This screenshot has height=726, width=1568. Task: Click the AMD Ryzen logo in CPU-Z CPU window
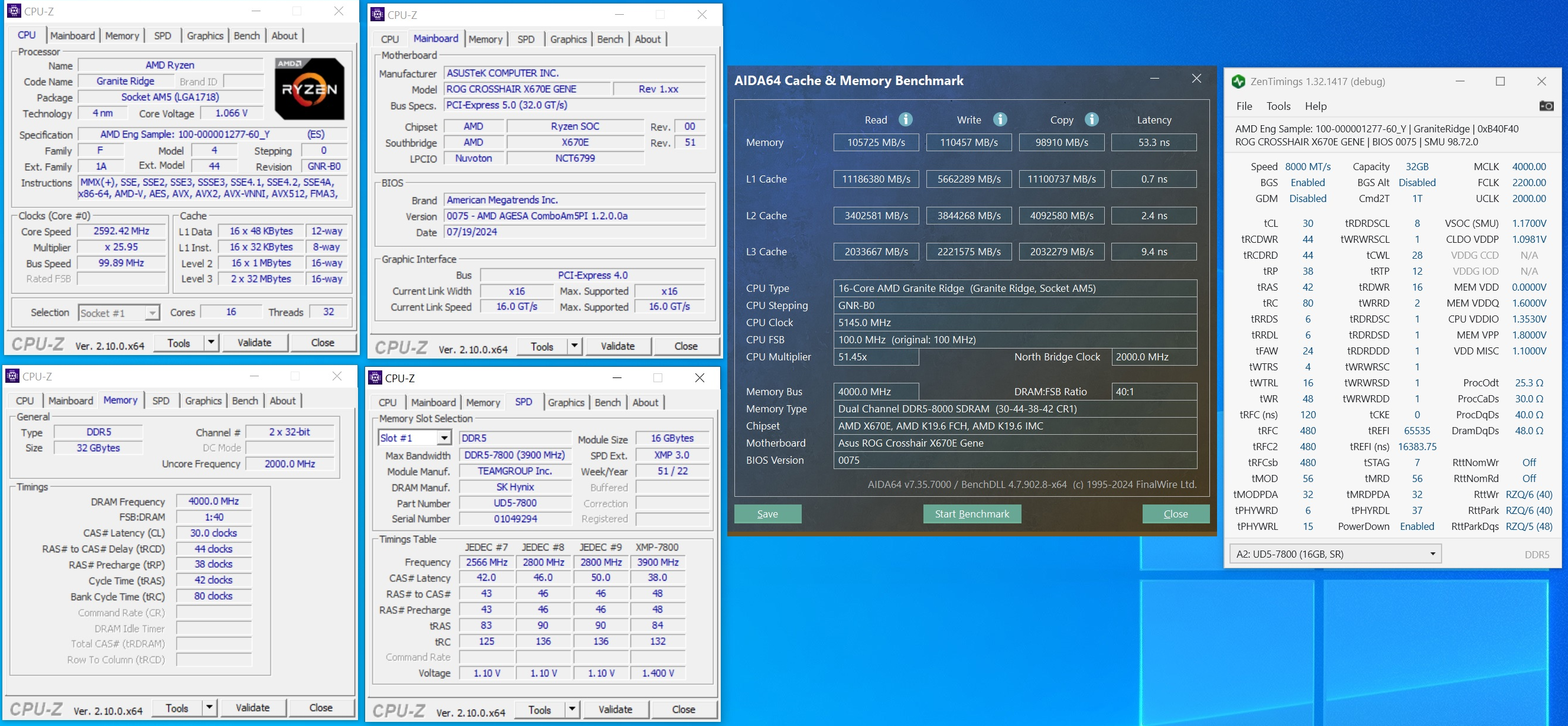(x=309, y=89)
